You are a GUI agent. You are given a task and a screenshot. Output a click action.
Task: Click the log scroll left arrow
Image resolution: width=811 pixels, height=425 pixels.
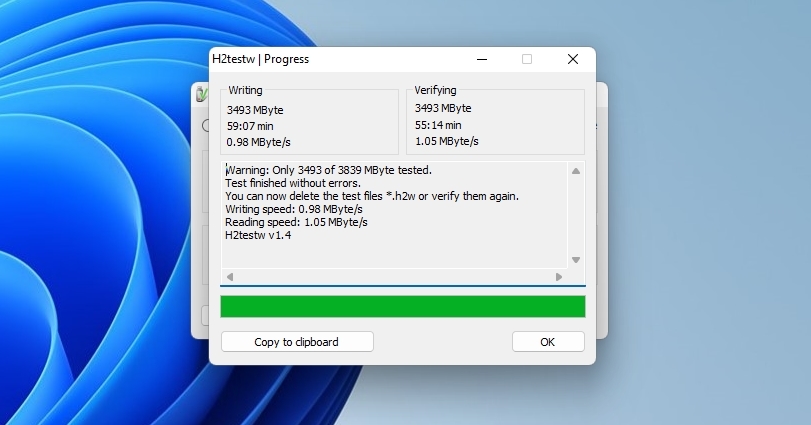(x=230, y=277)
